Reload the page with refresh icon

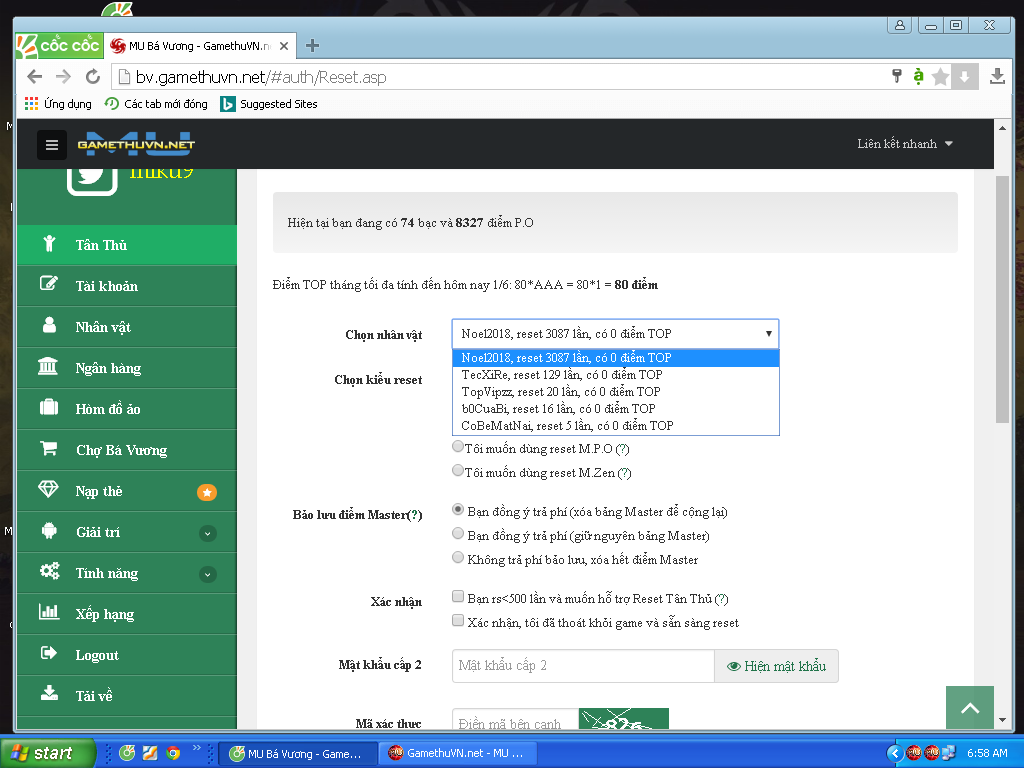pyautogui.click(x=93, y=77)
